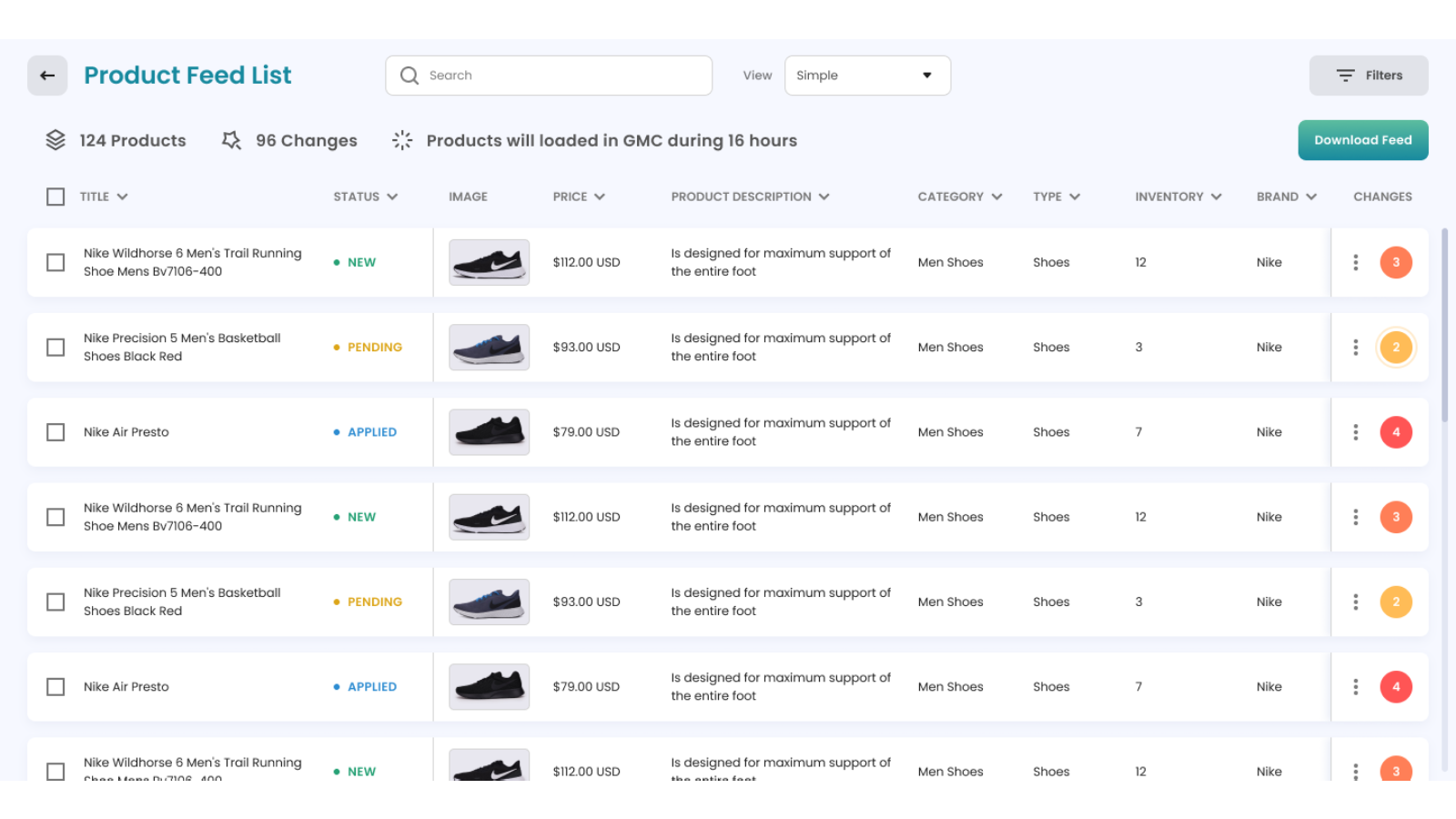Focus the Search input field
Image resolution: width=1456 pixels, height=819 pixels.
(549, 76)
